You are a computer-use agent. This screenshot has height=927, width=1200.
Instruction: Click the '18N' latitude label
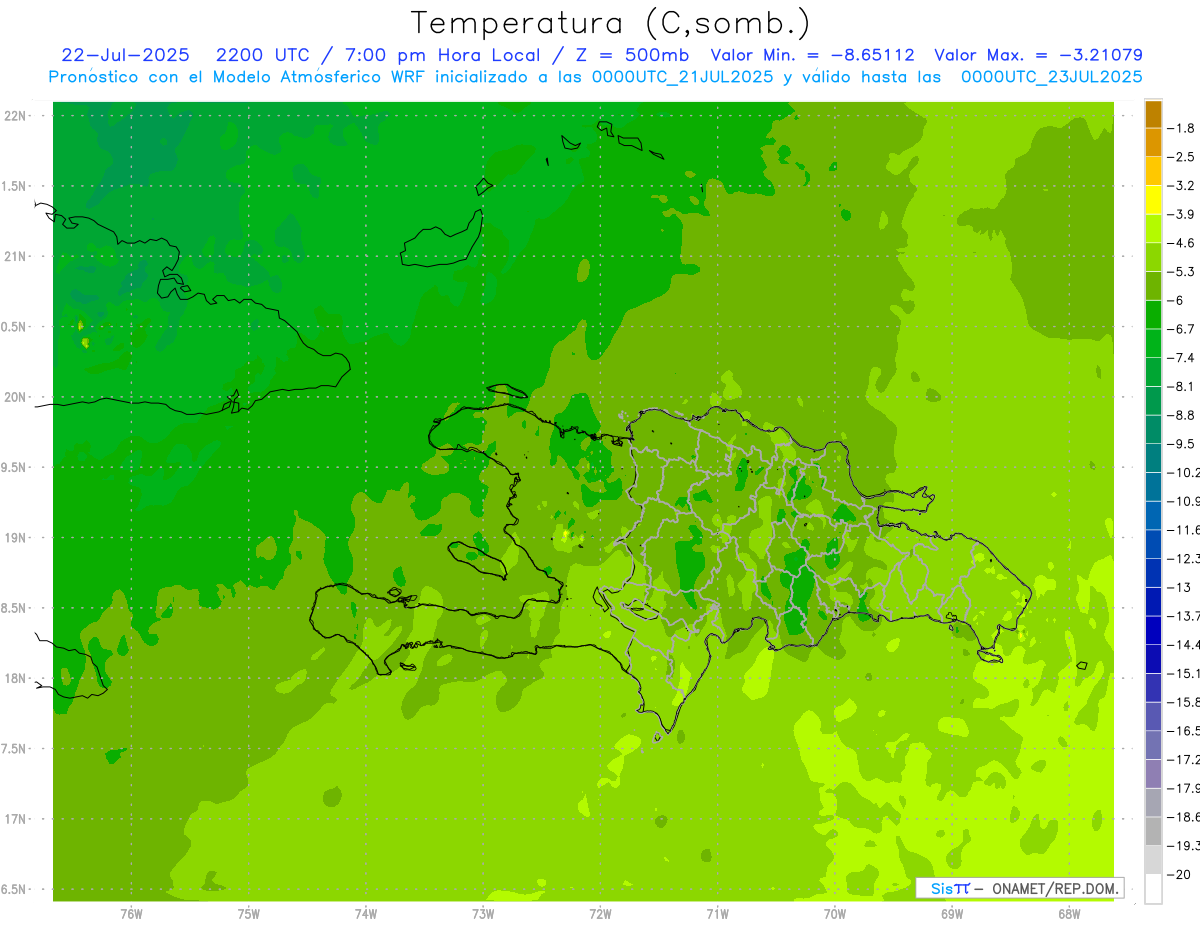(15, 678)
